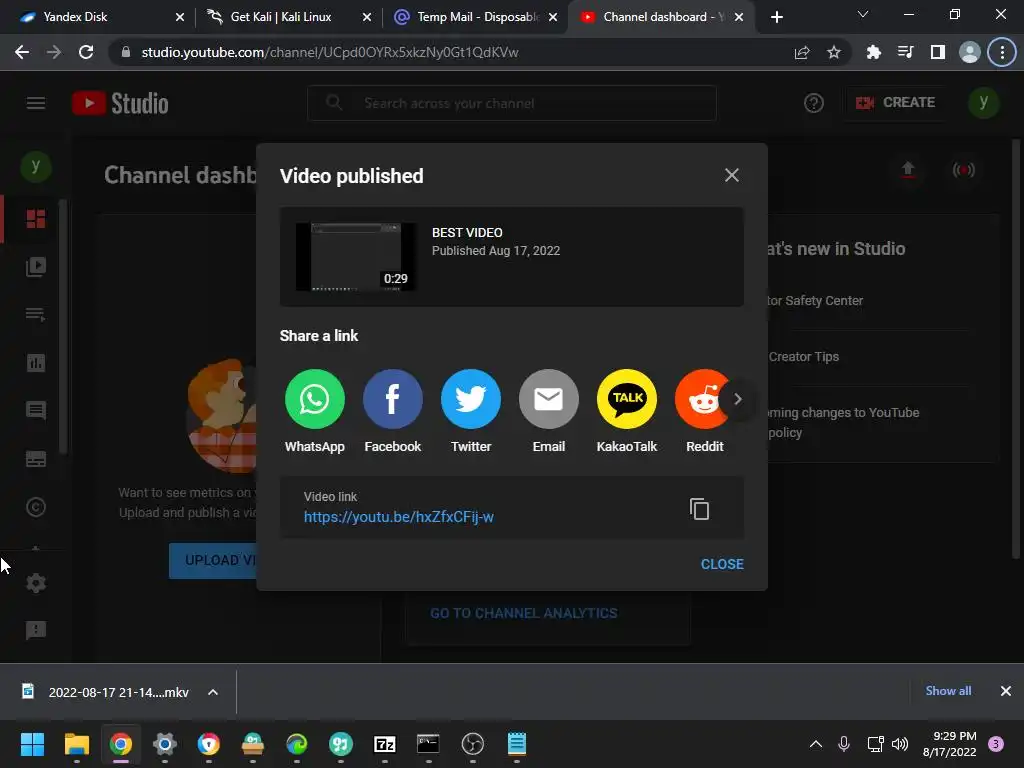Open the Creator Tips news item
The width and height of the screenshot is (1024, 768).
click(x=804, y=357)
